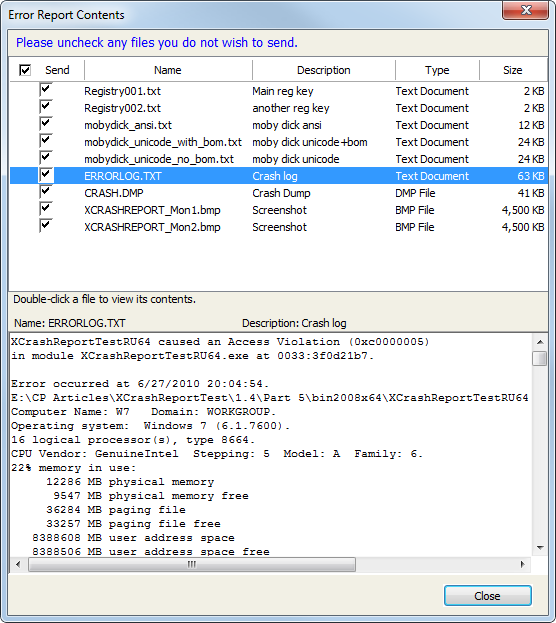Click the 'CPU Vendor: GenuineIntel' log line

(217, 454)
